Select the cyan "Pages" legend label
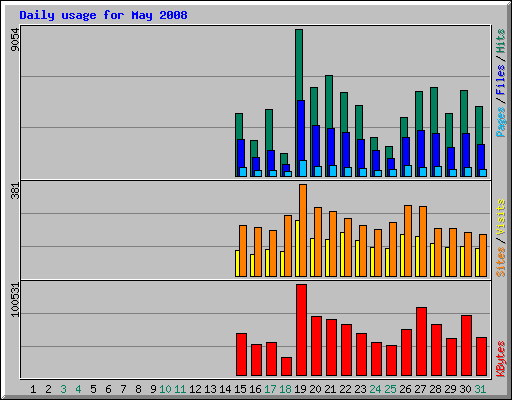Viewport: 512px width, 400px height. 501,122
